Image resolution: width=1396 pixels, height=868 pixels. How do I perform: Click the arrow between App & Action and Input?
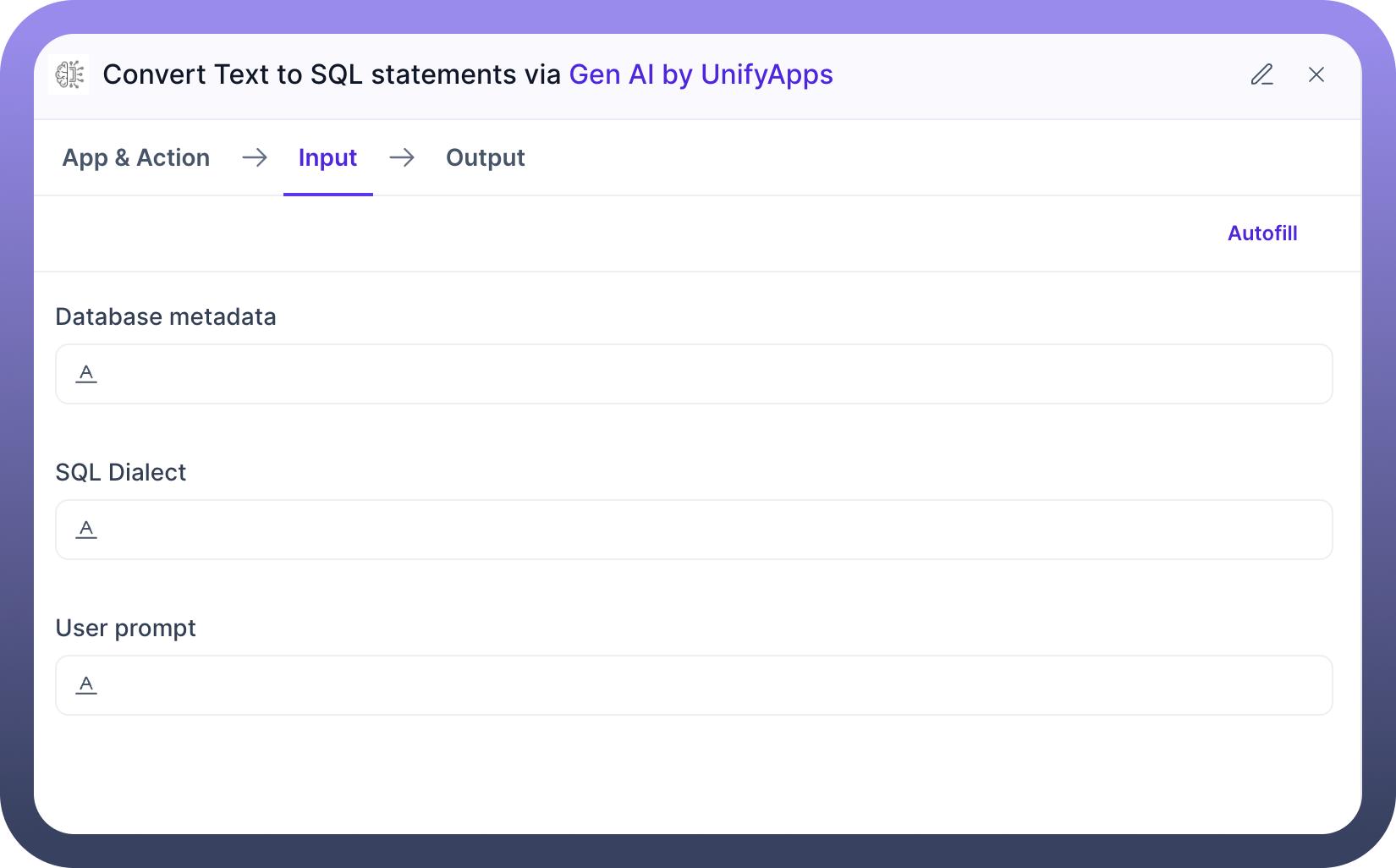click(255, 157)
